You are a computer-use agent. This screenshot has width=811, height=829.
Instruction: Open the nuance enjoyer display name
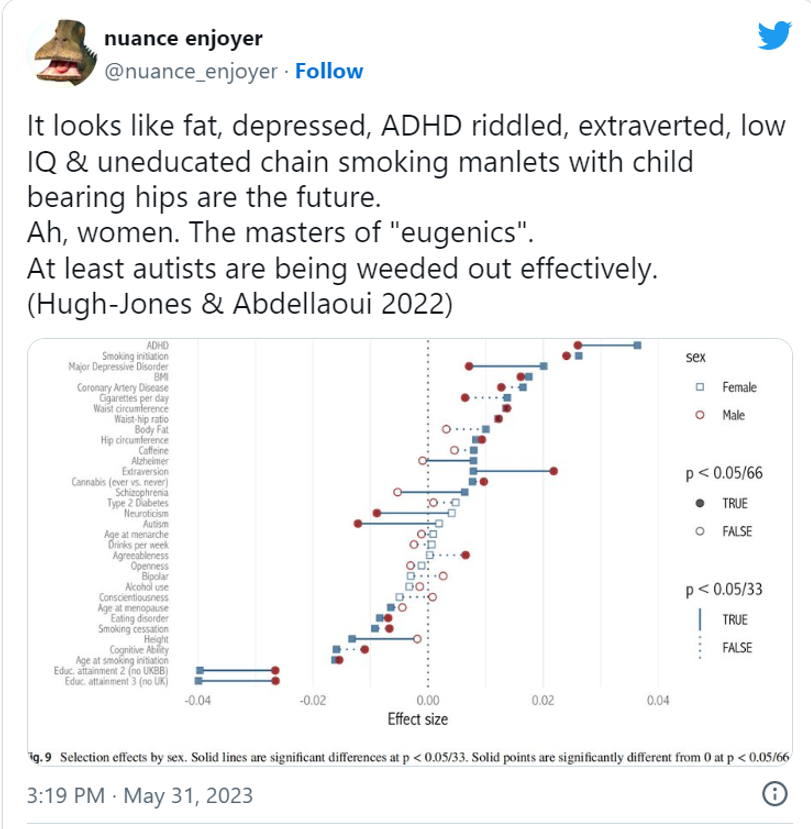click(183, 39)
